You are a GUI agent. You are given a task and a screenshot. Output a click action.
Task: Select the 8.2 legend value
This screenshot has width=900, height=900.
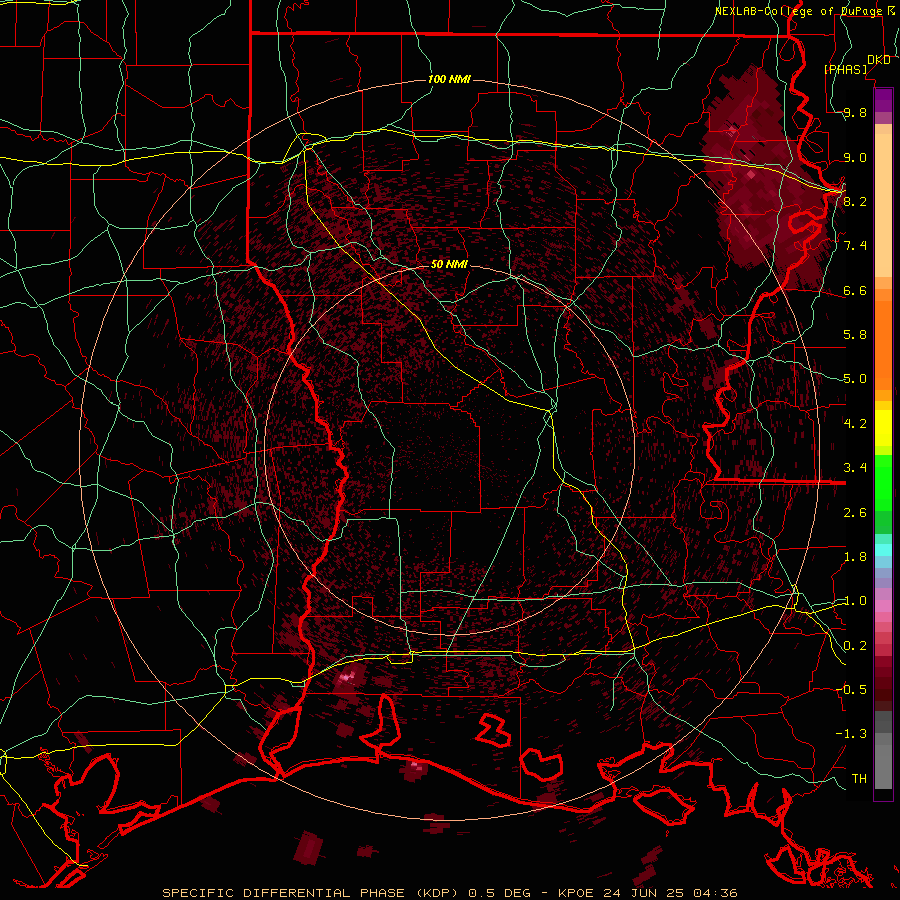click(855, 201)
